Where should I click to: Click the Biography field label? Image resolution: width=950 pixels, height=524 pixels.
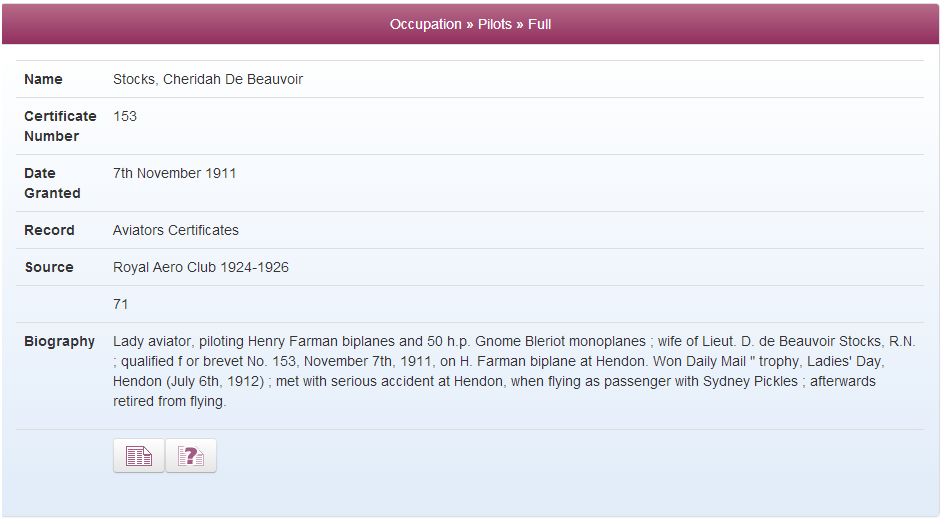coord(59,342)
